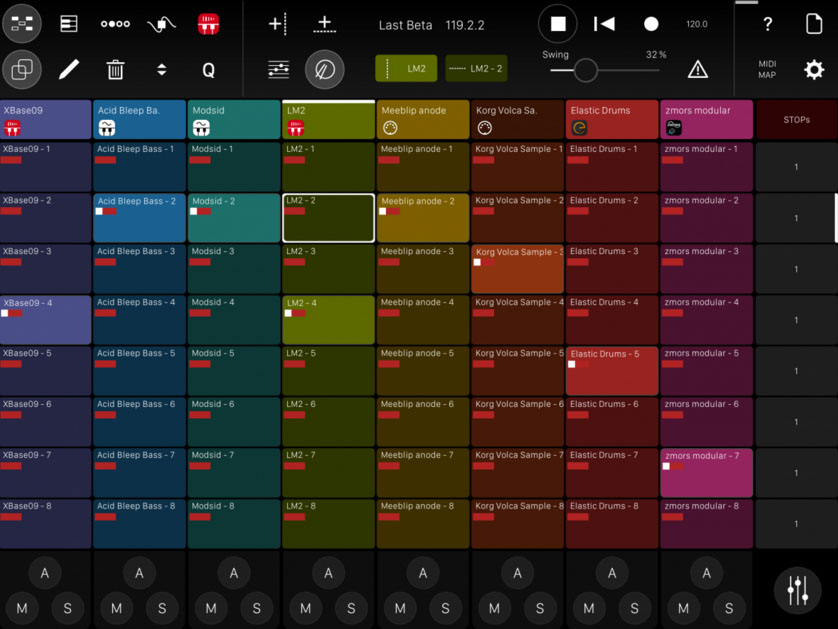Select the Acid Bleep Bass track header
This screenshot has width=838, height=629.
(139, 119)
